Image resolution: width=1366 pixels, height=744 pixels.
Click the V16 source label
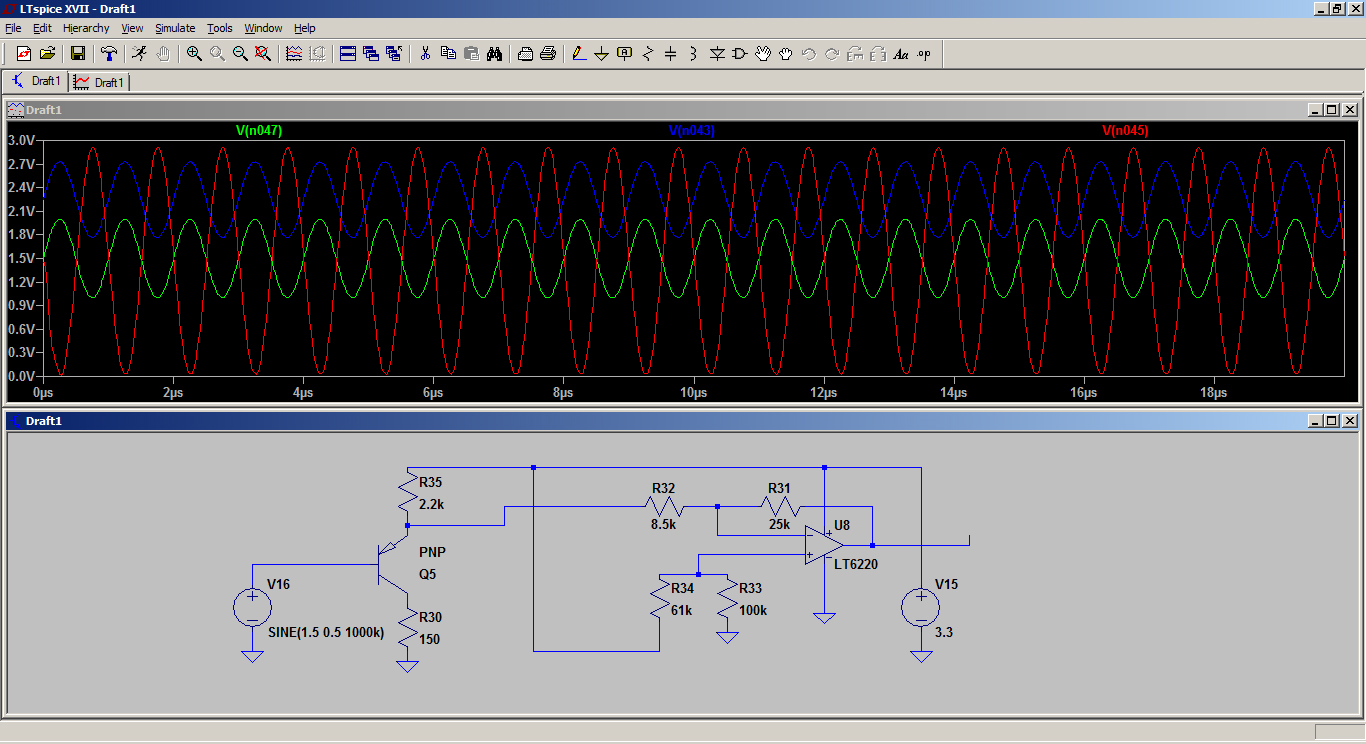tap(279, 584)
